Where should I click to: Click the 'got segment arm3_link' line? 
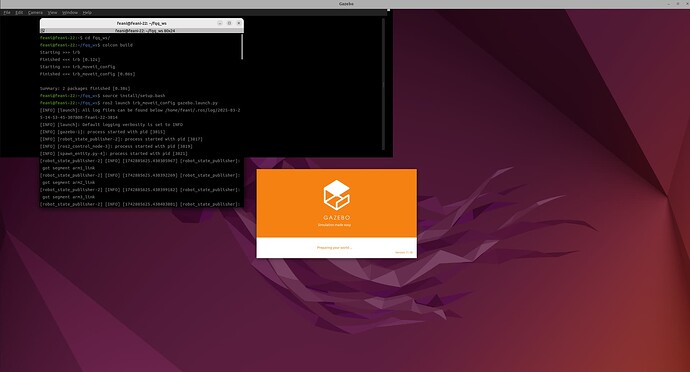(x=69, y=197)
